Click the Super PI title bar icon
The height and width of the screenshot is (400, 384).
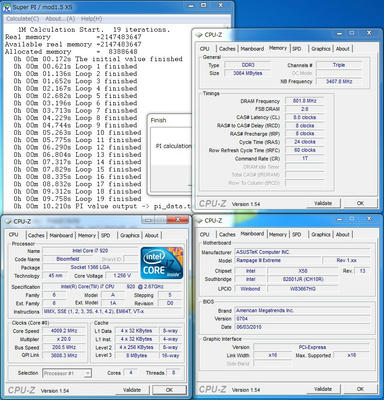(7, 7)
